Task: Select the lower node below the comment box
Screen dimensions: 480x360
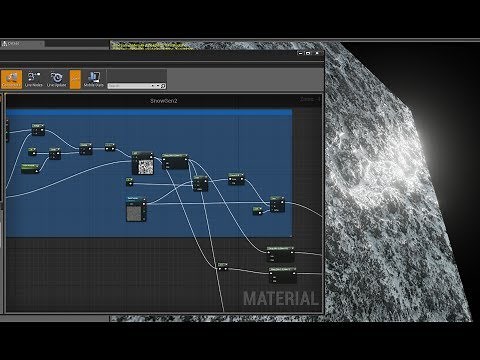Action: pyautogui.click(x=282, y=275)
